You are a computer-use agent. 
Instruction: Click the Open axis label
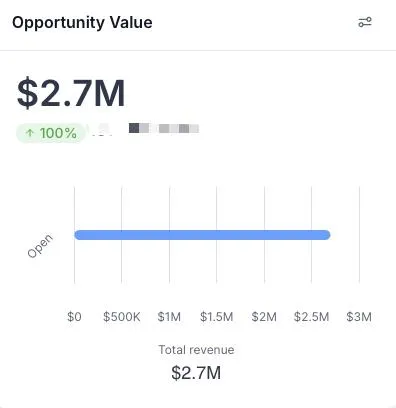(40, 246)
